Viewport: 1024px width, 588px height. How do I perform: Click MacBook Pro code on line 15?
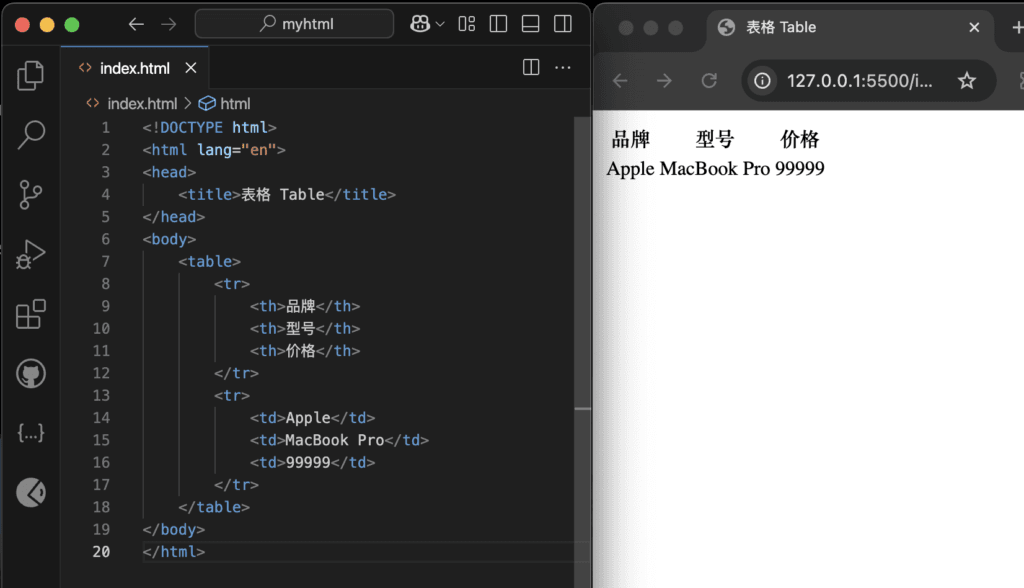339,440
